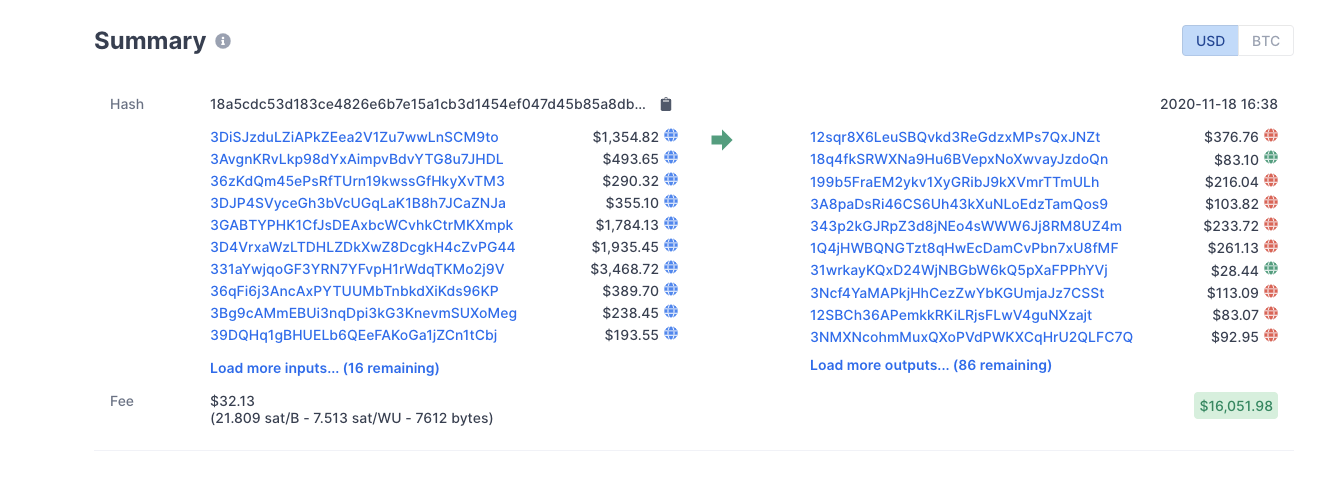The image size is (1326, 488).
Task: Click the info icon beside Summary
Action: click(223, 41)
